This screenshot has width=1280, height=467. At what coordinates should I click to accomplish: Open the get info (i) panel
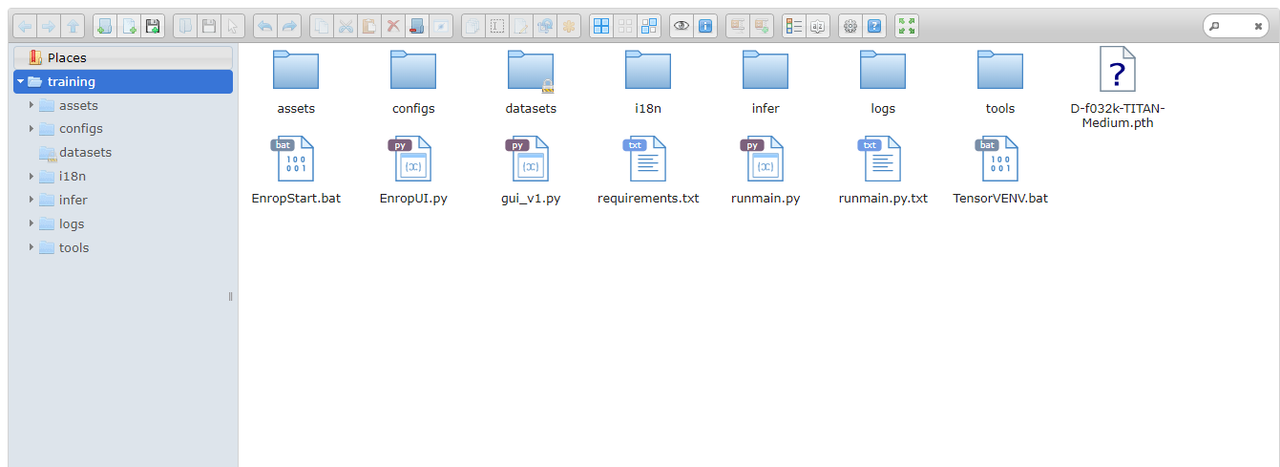705,26
